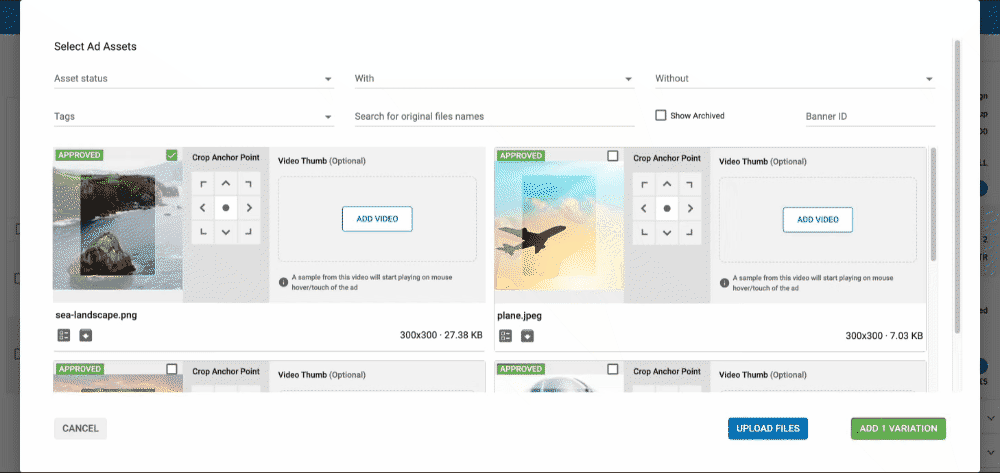This screenshot has height=473, width=1000.
Task: Click the info icon in sea-landscape.png video section
Action: (283, 282)
